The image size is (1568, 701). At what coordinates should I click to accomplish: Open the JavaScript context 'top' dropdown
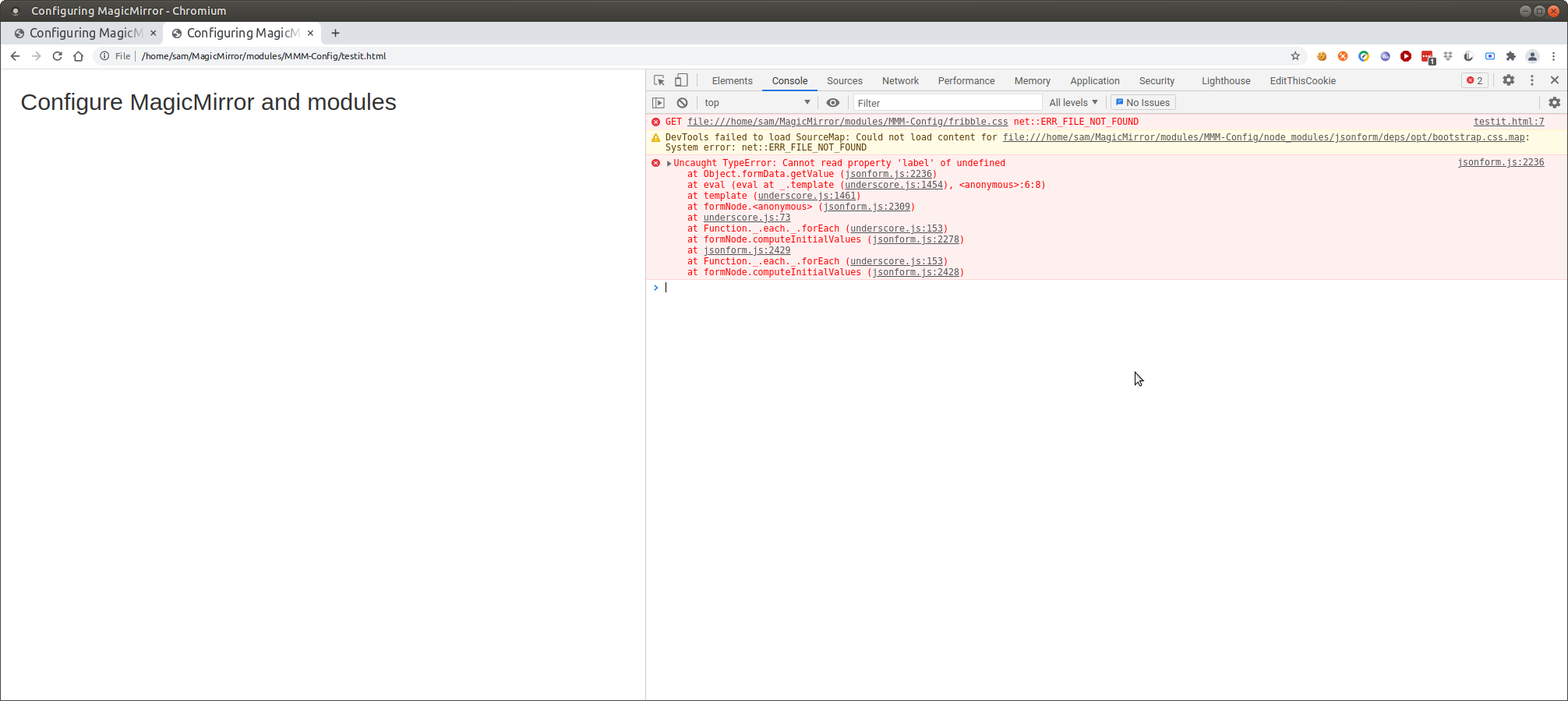pos(757,103)
